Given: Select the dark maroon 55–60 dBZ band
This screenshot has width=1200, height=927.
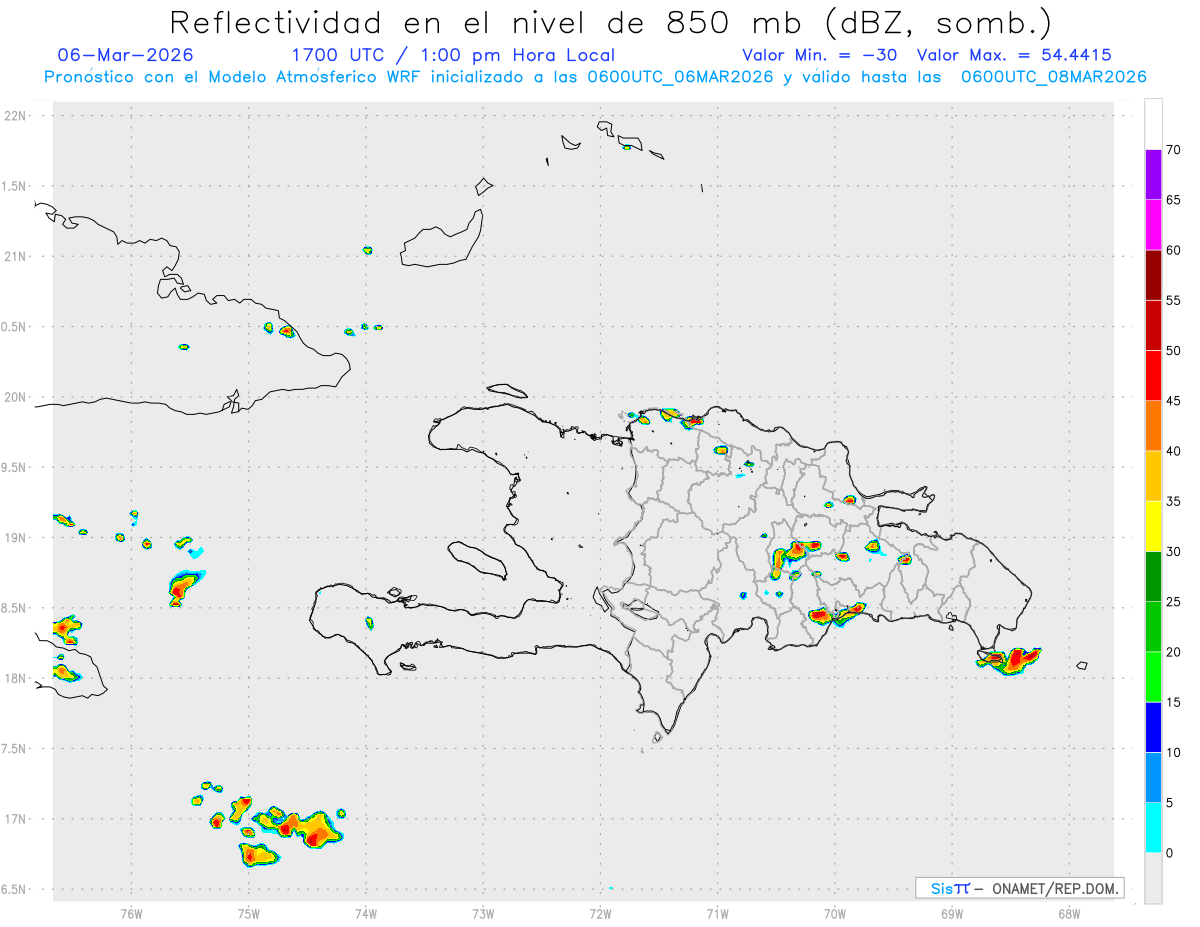Looking at the screenshot, I should [x=1153, y=275].
